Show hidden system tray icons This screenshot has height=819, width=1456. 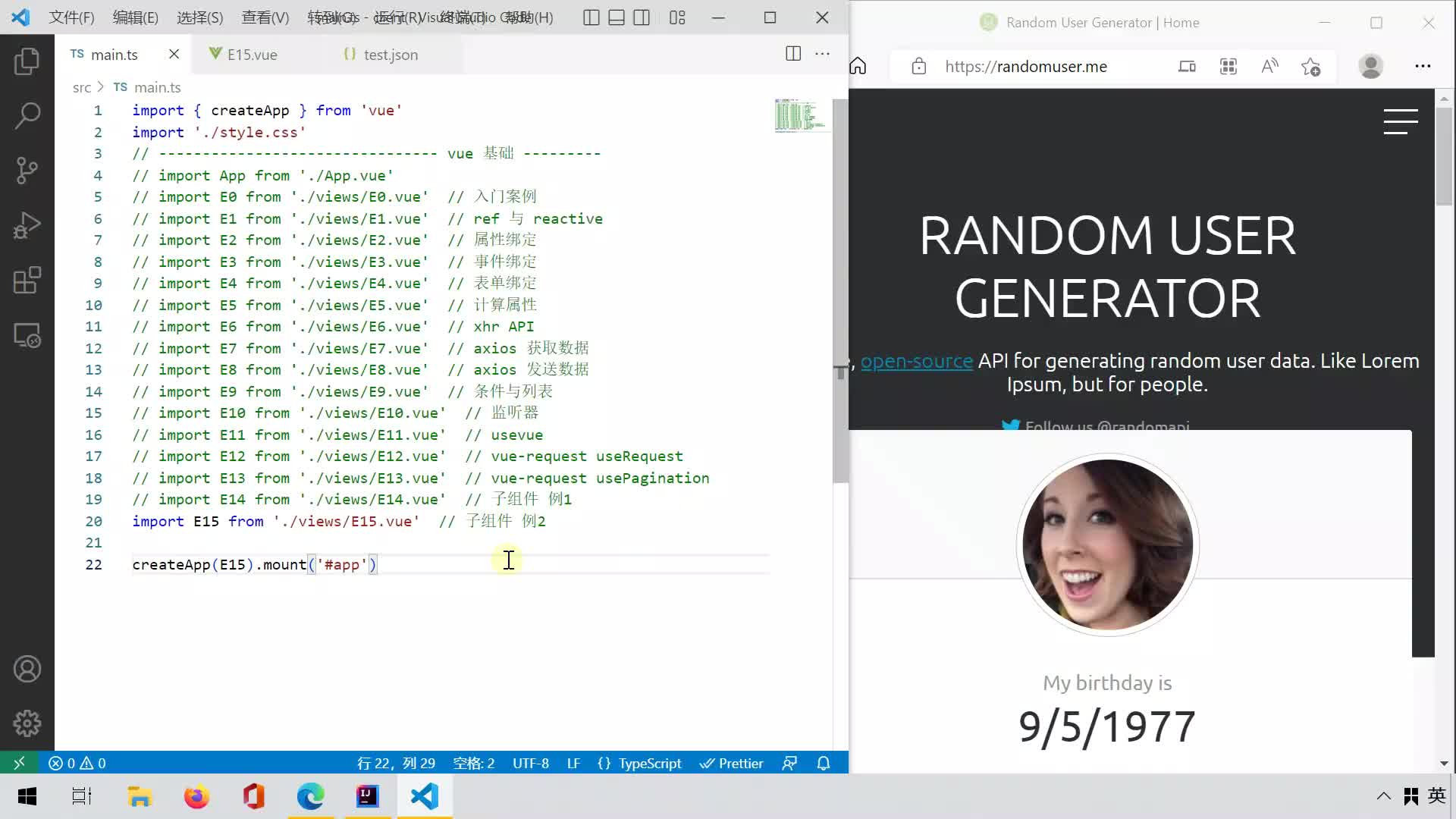[x=1384, y=796]
